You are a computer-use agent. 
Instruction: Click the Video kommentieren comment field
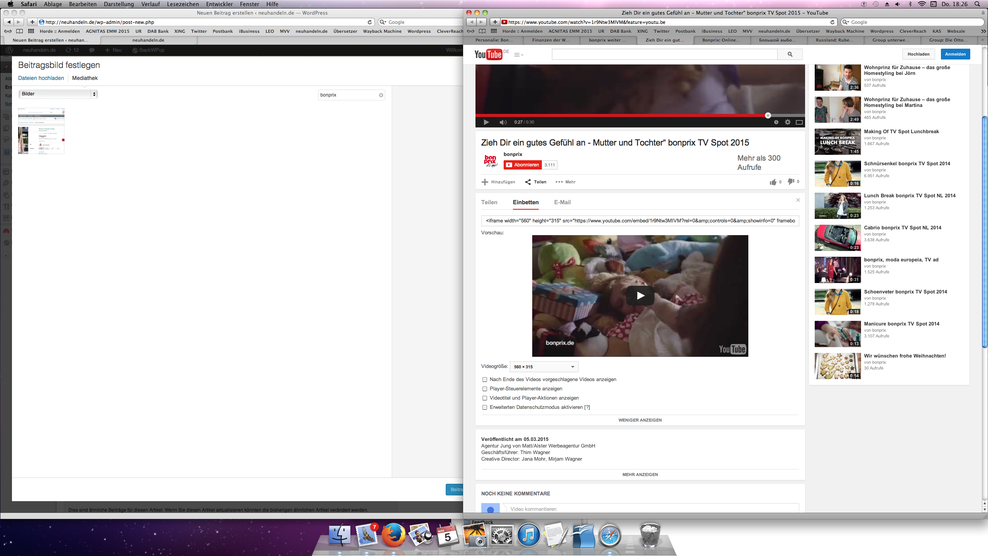click(x=653, y=509)
